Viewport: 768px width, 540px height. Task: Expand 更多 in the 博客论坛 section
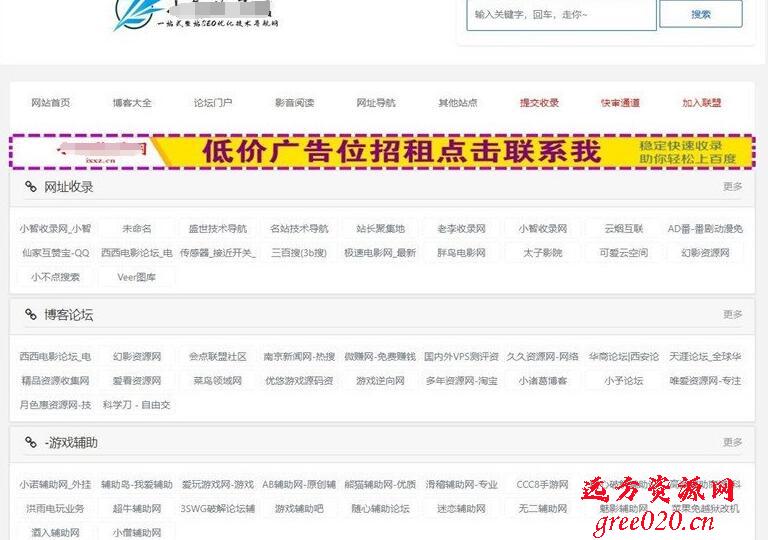pyautogui.click(x=733, y=315)
